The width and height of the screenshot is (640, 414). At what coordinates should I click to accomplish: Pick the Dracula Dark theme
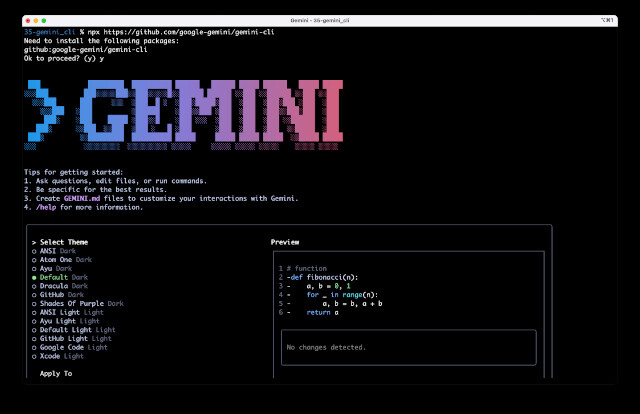[60, 286]
